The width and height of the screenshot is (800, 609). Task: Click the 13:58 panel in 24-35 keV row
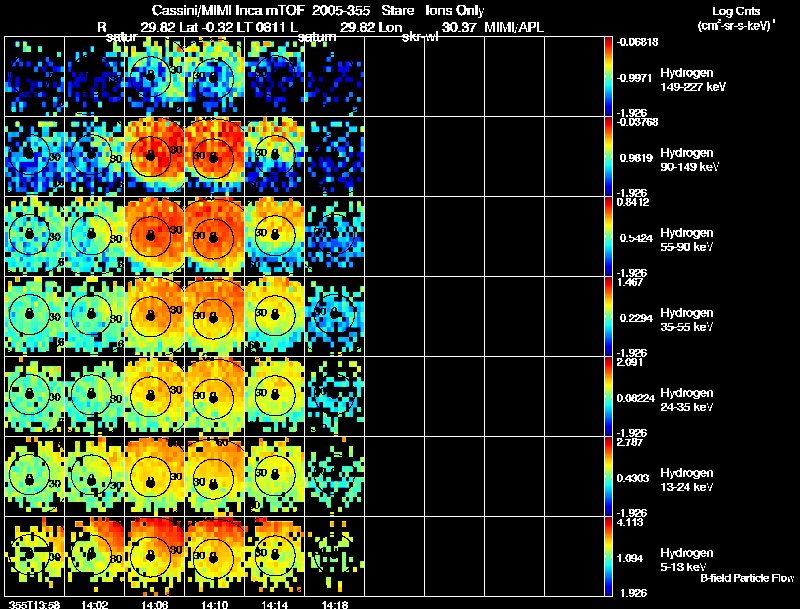35,396
